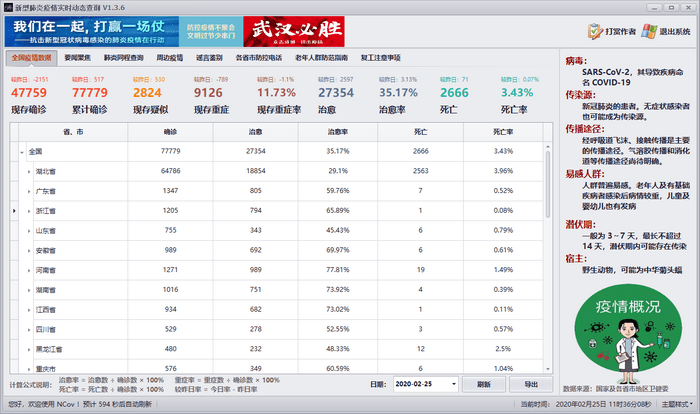
Task: Click 四川省 confirmed cell 529
Action: click(x=171, y=329)
